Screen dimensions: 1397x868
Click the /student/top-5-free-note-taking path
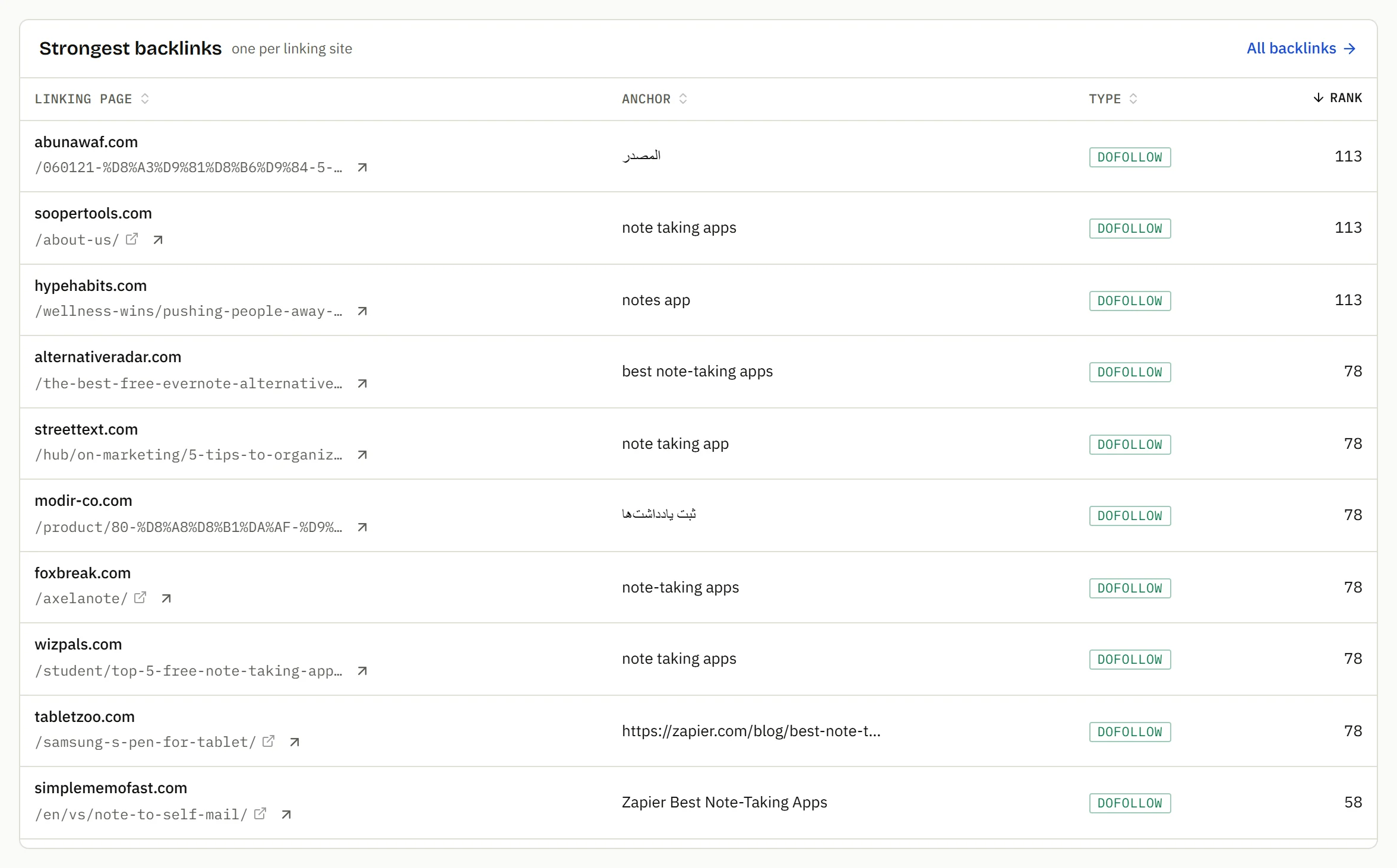tap(188, 671)
